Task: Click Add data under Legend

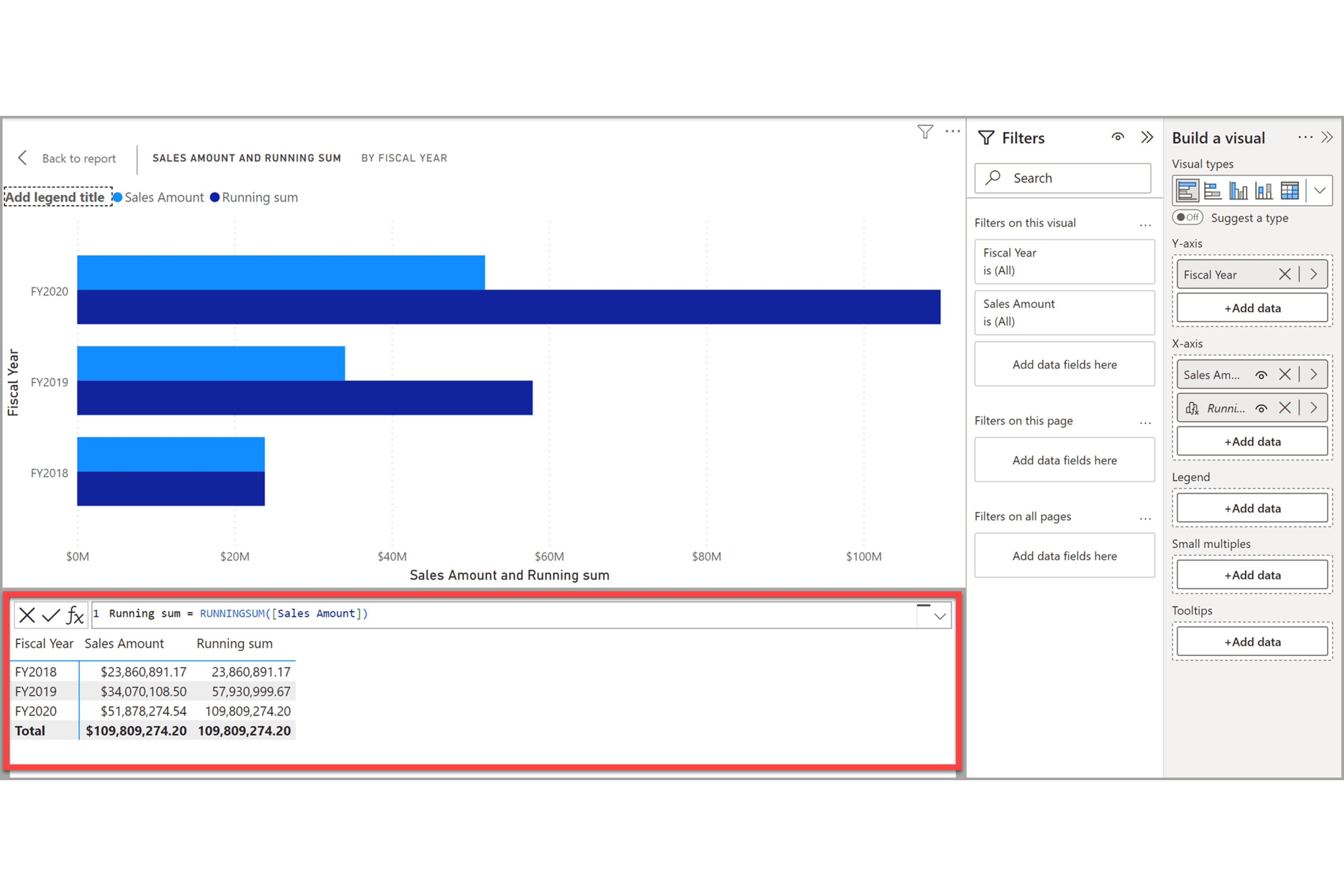Action: [x=1252, y=509]
